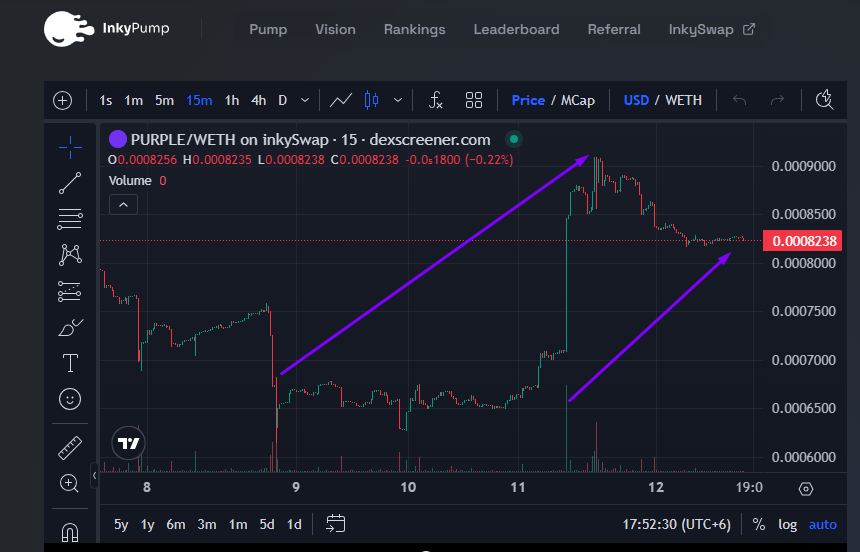Viewport: 860px width, 552px height.
Task: Switch to the D daily timeframe
Action: [282, 100]
